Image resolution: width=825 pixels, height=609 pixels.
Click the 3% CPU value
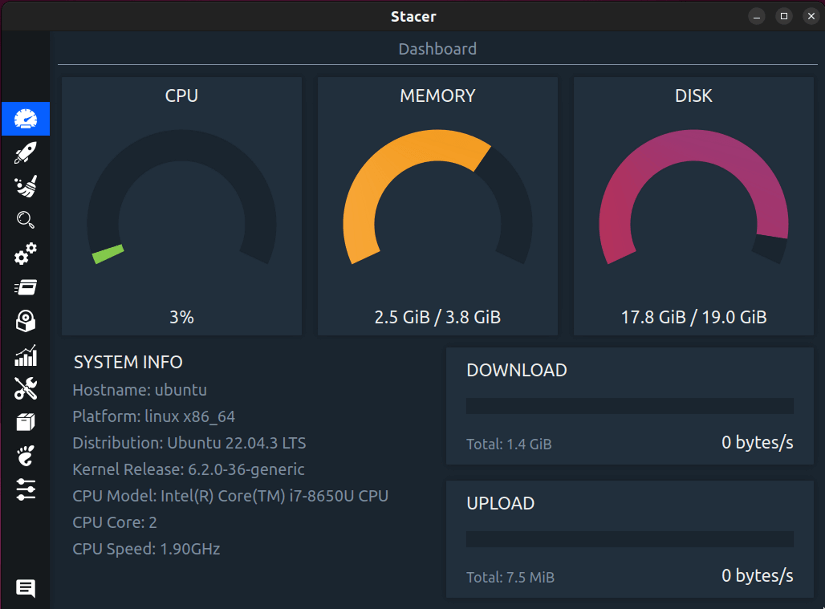point(182,317)
